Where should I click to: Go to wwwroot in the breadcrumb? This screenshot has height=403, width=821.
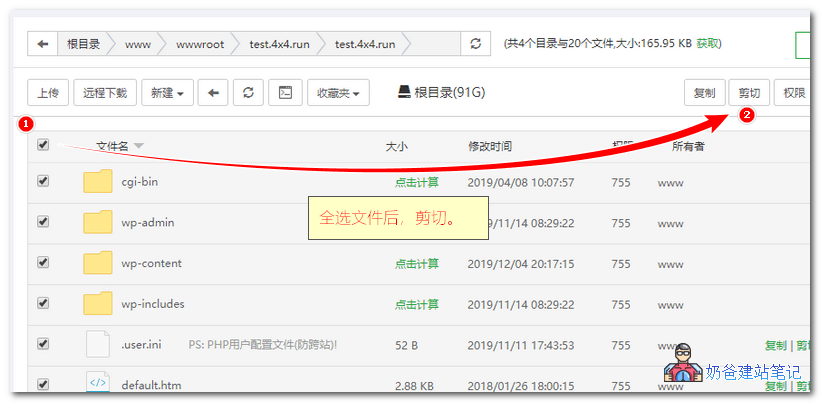point(200,44)
